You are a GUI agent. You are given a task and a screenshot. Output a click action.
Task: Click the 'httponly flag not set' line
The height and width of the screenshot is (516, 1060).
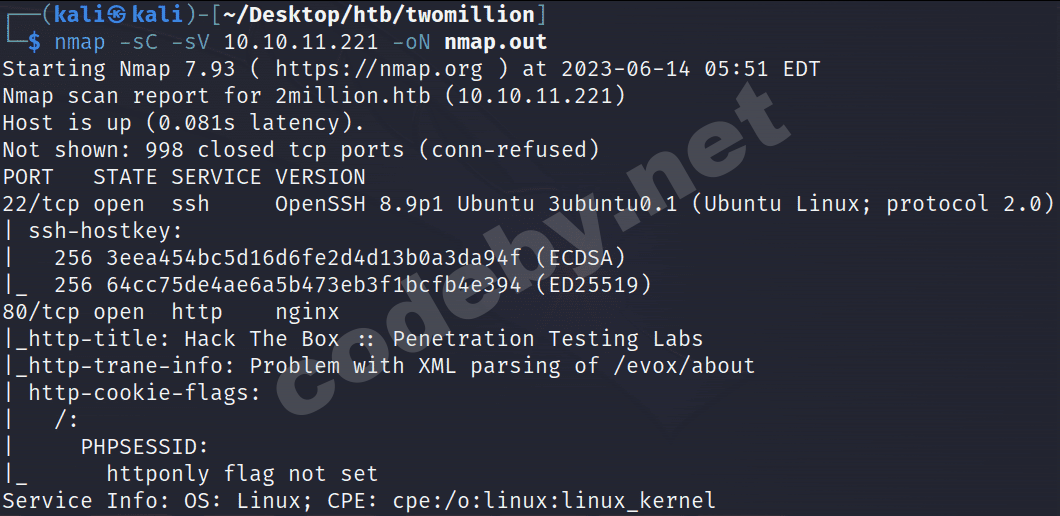[x=242, y=473]
